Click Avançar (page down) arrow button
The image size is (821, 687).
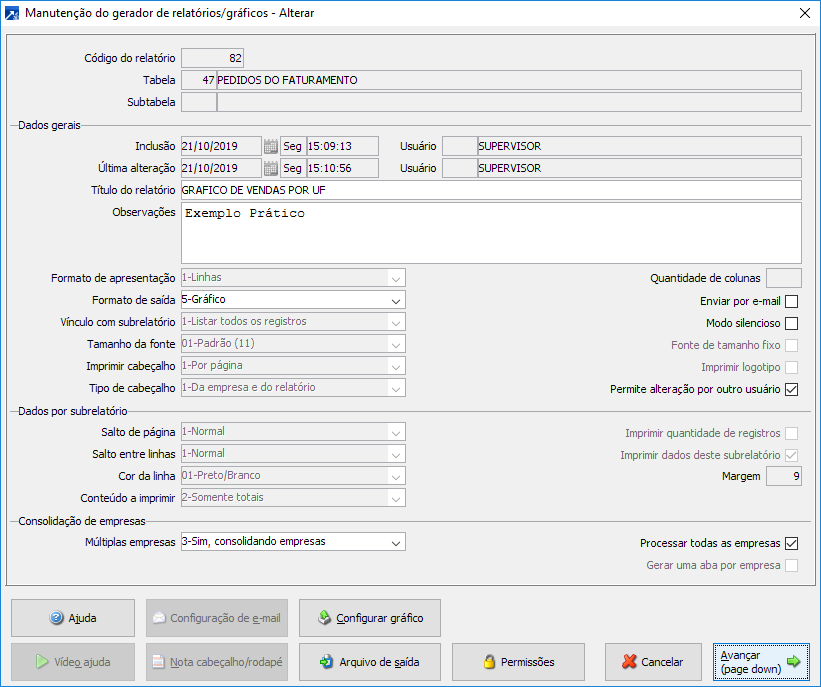(763, 662)
